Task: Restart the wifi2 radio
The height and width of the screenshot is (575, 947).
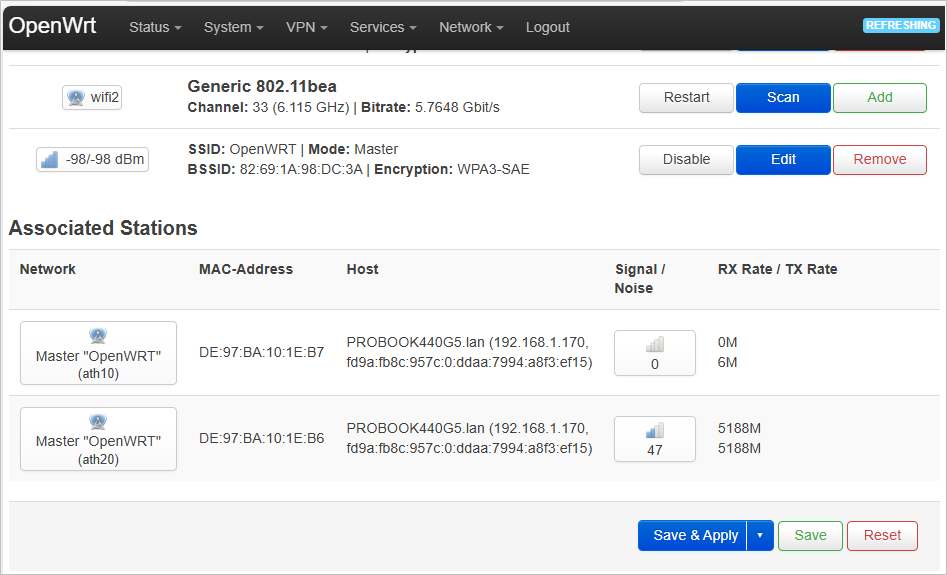Action: [686, 98]
